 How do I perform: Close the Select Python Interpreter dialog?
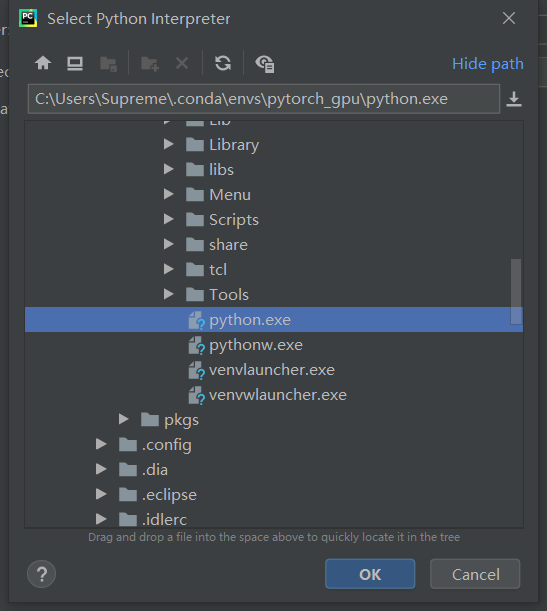[x=509, y=18]
